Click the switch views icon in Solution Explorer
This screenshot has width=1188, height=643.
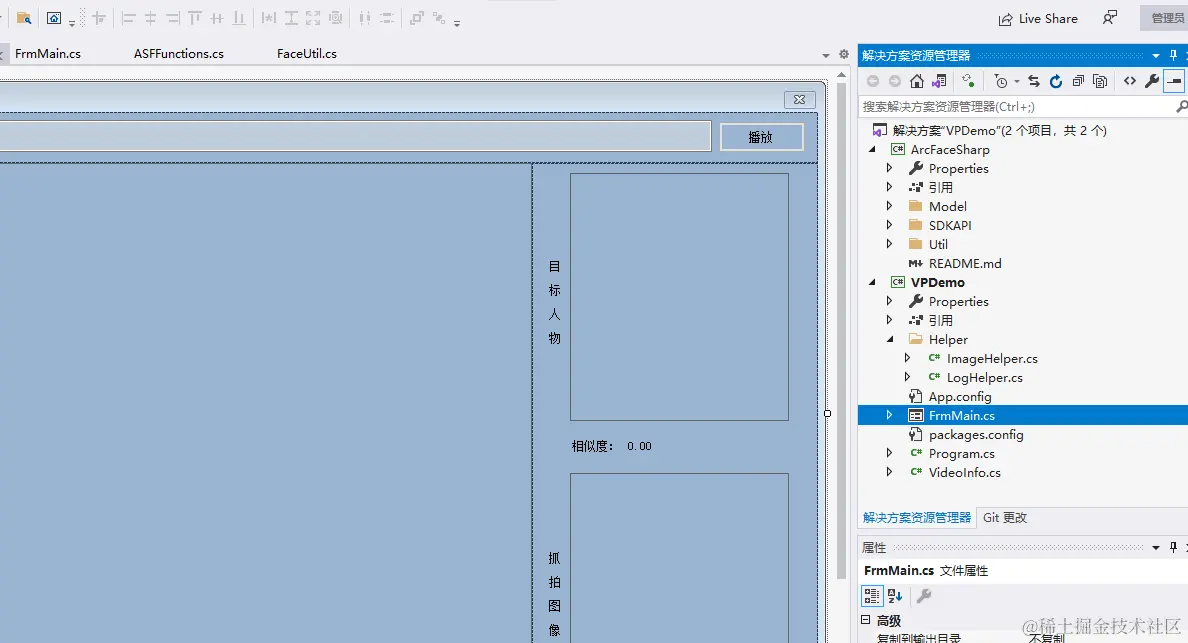coord(939,81)
